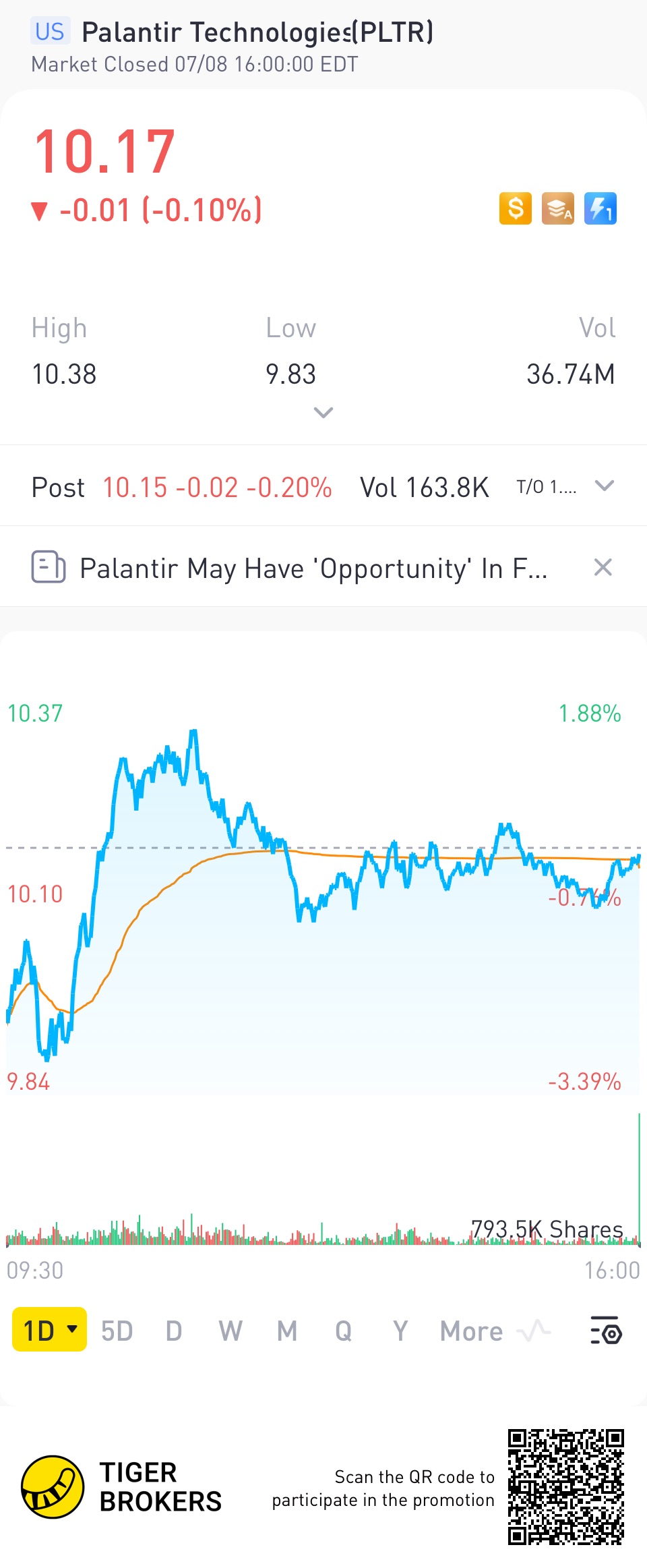The width and height of the screenshot is (647, 1568).
Task: Expand the post-market data row
Action: point(605,486)
